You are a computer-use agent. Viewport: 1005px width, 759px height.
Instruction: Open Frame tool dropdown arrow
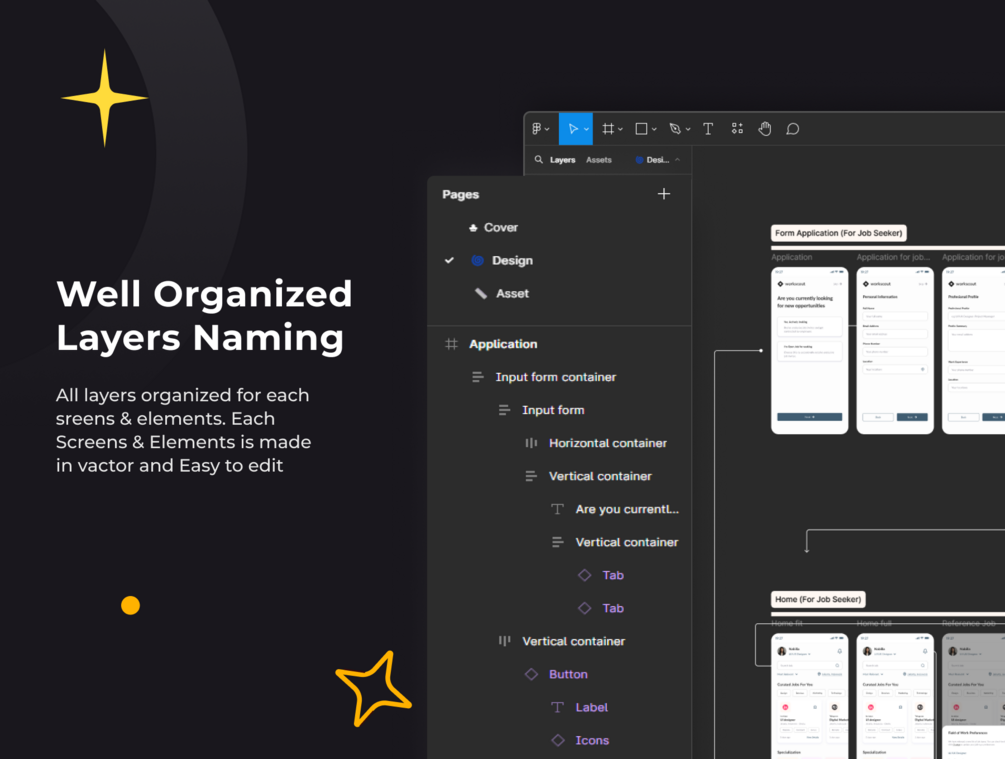[620, 129]
